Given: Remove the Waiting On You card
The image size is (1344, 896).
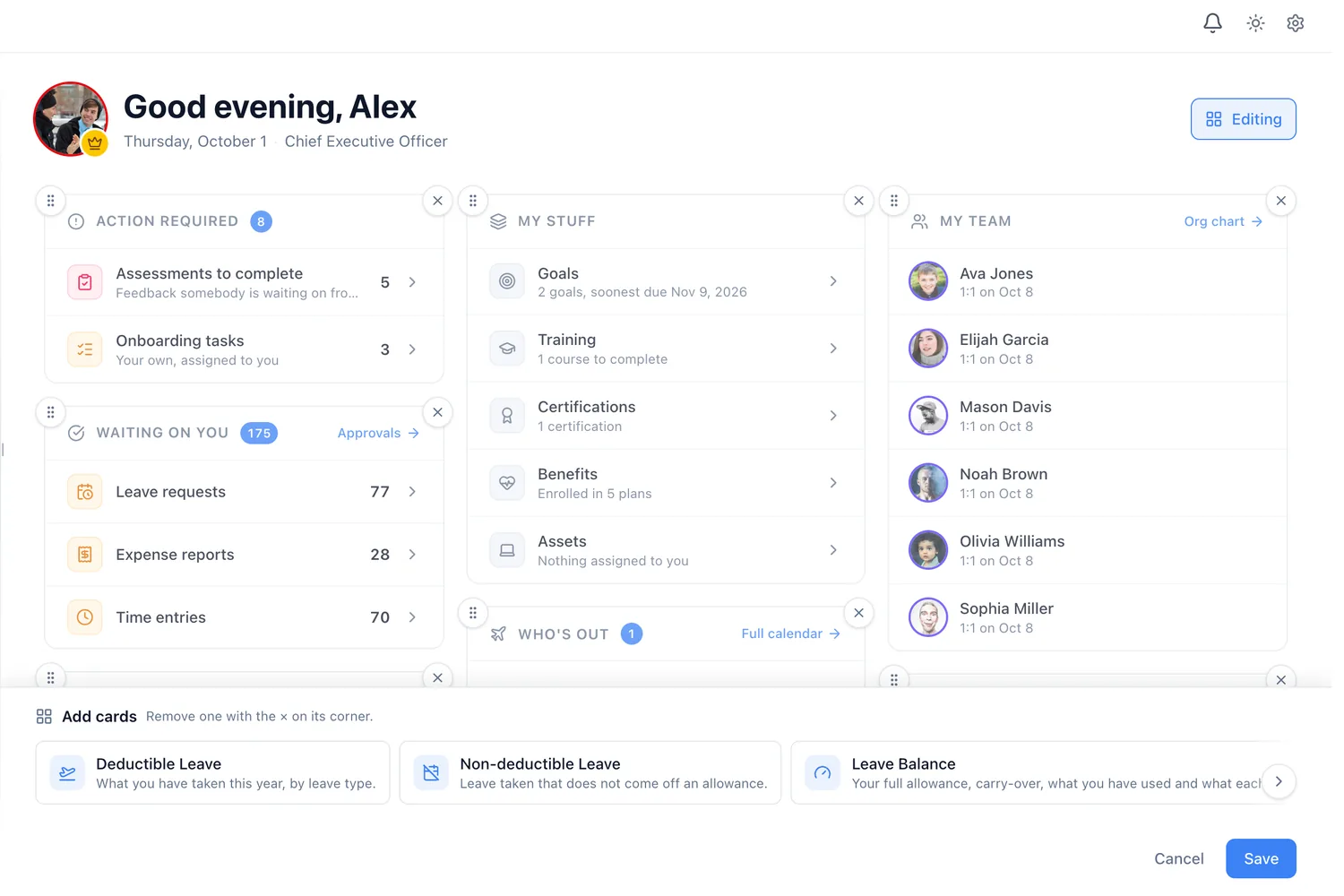Looking at the screenshot, I should tap(437, 412).
